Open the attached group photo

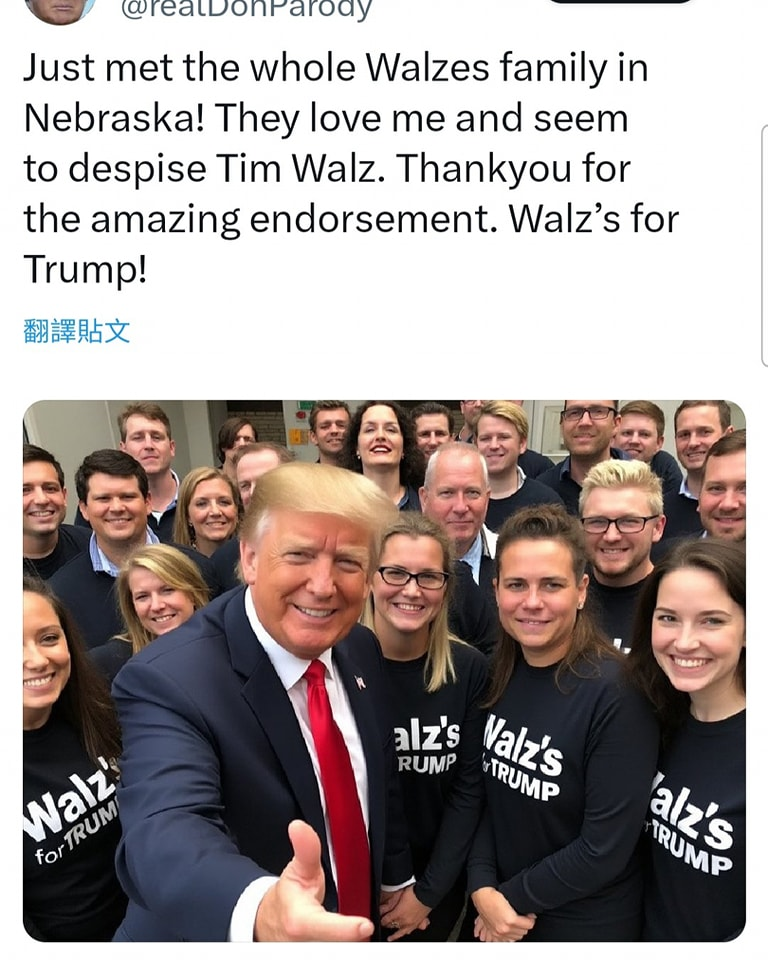(384, 670)
